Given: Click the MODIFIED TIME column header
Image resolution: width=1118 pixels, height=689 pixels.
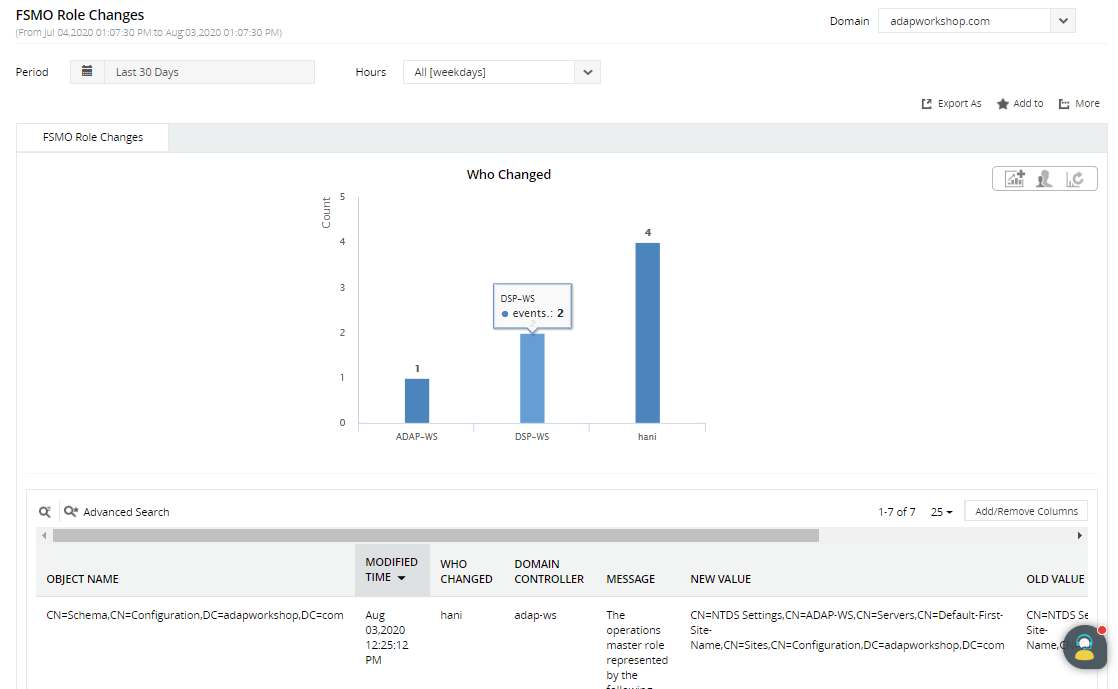Looking at the screenshot, I should point(391,570).
